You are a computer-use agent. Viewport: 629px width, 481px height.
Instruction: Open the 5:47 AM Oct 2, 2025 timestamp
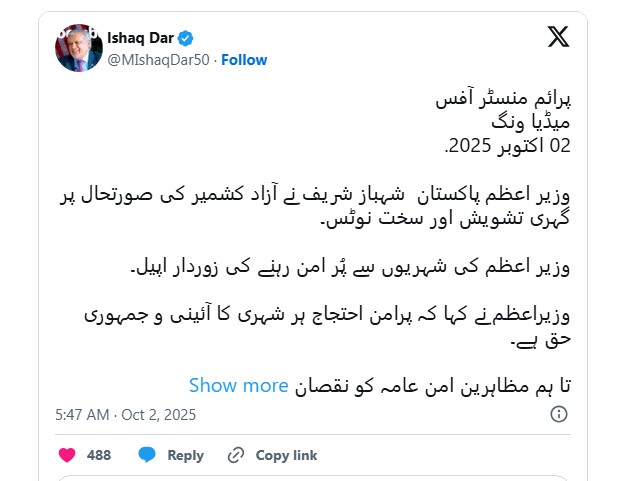click(x=126, y=414)
